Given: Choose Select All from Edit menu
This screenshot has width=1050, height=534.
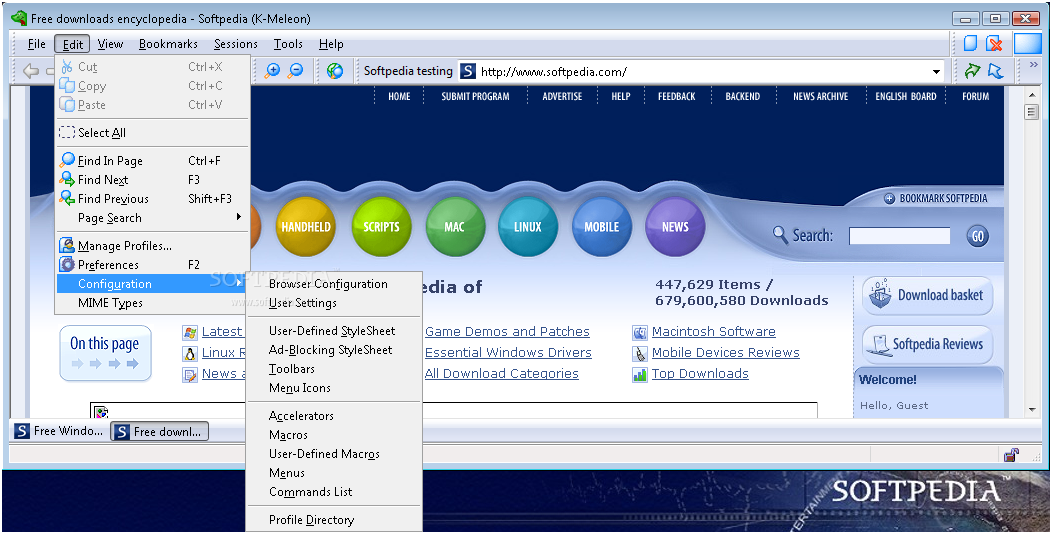Looking at the screenshot, I should pyautogui.click(x=153, y=133).
